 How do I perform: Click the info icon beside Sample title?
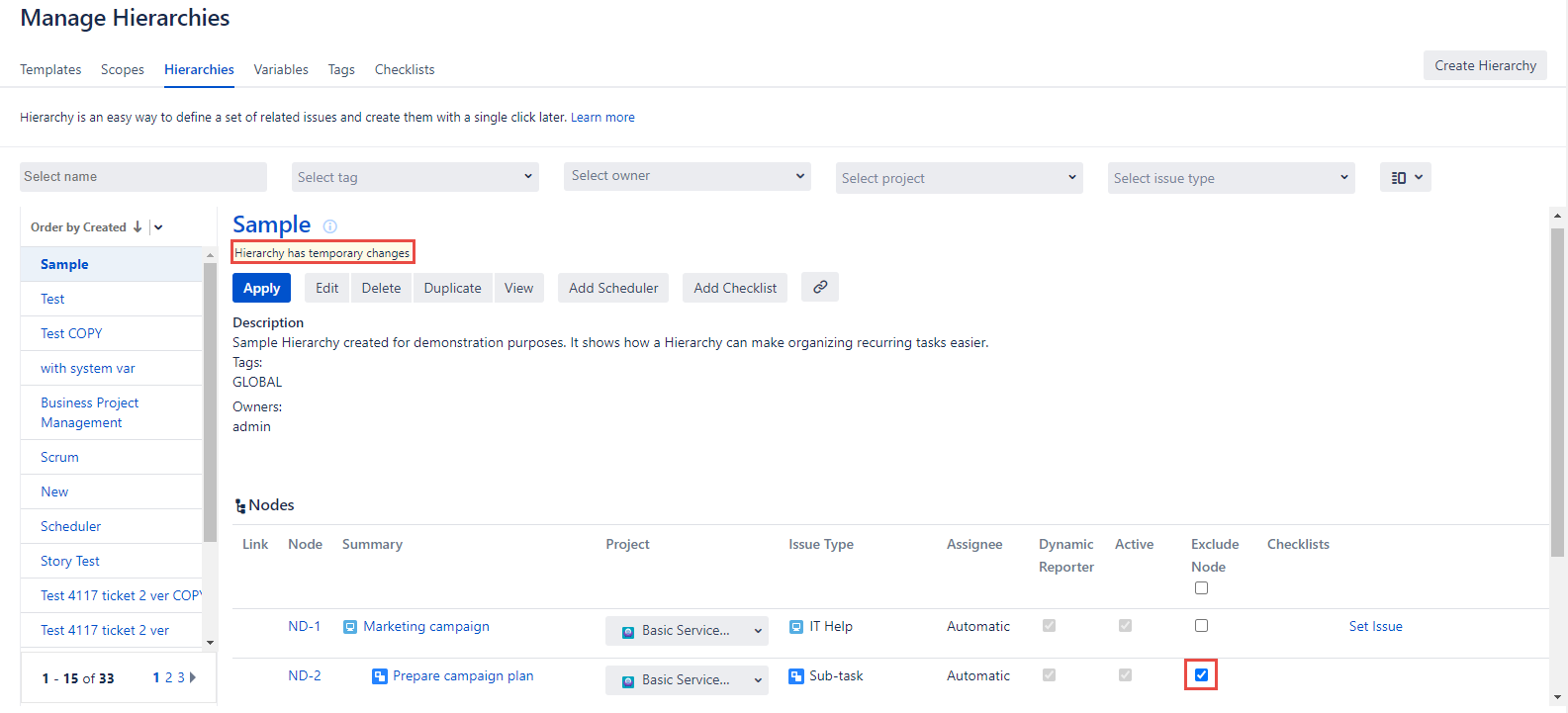[x=330, y=226]
